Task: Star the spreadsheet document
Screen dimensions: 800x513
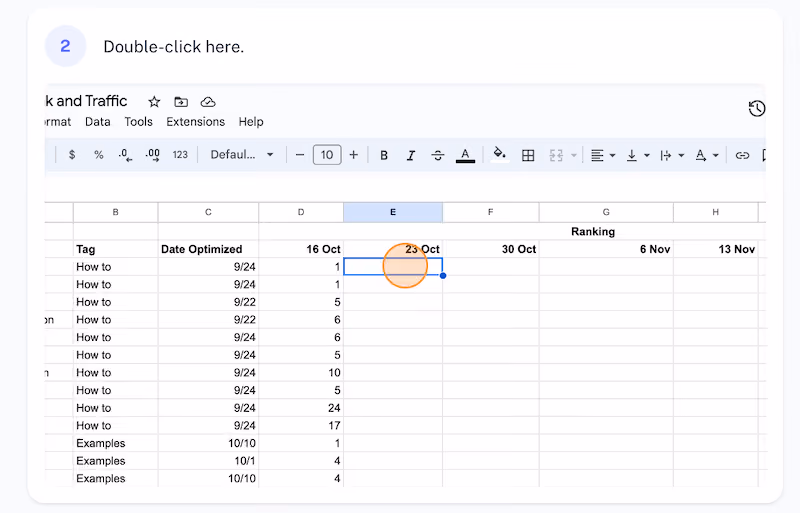Action: pos(154,102)
